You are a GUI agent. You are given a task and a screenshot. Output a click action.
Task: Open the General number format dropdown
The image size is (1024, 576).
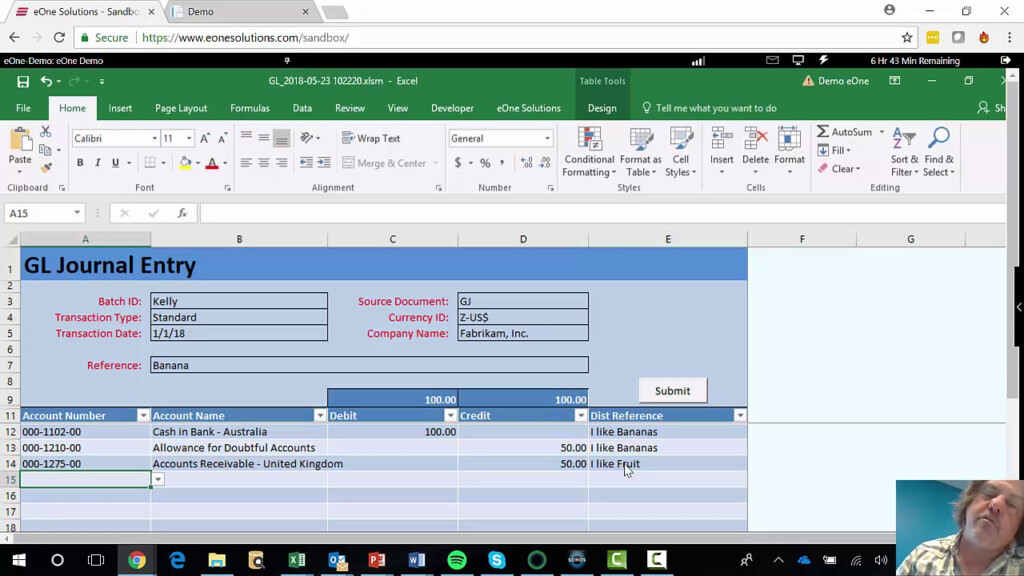547,138
